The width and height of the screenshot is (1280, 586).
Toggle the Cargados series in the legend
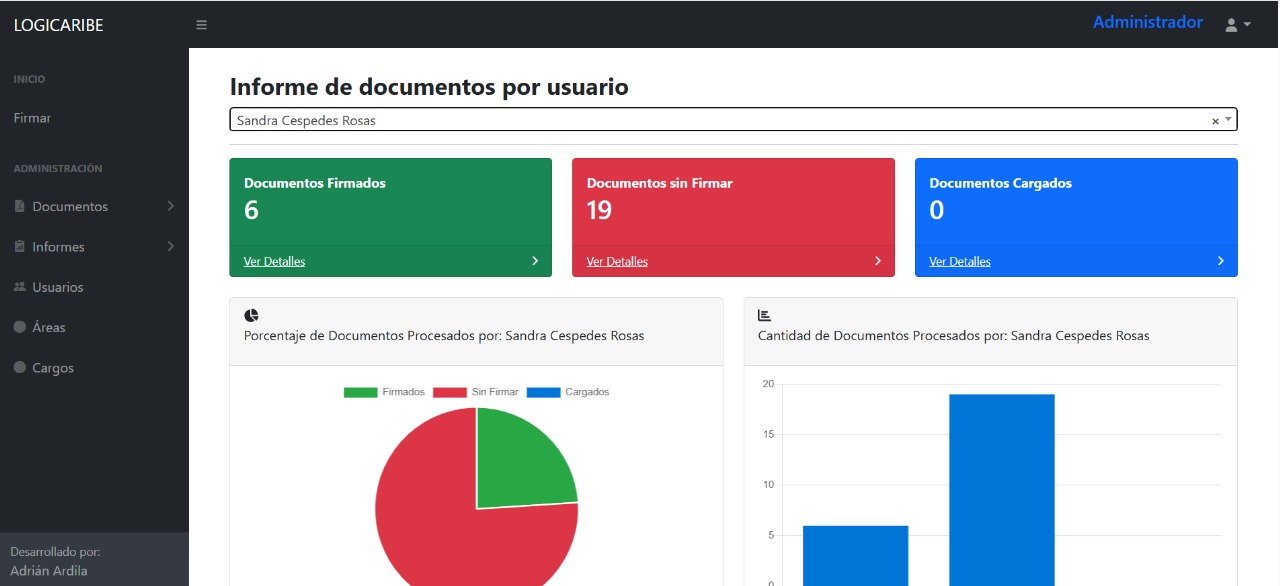[565, 391]
